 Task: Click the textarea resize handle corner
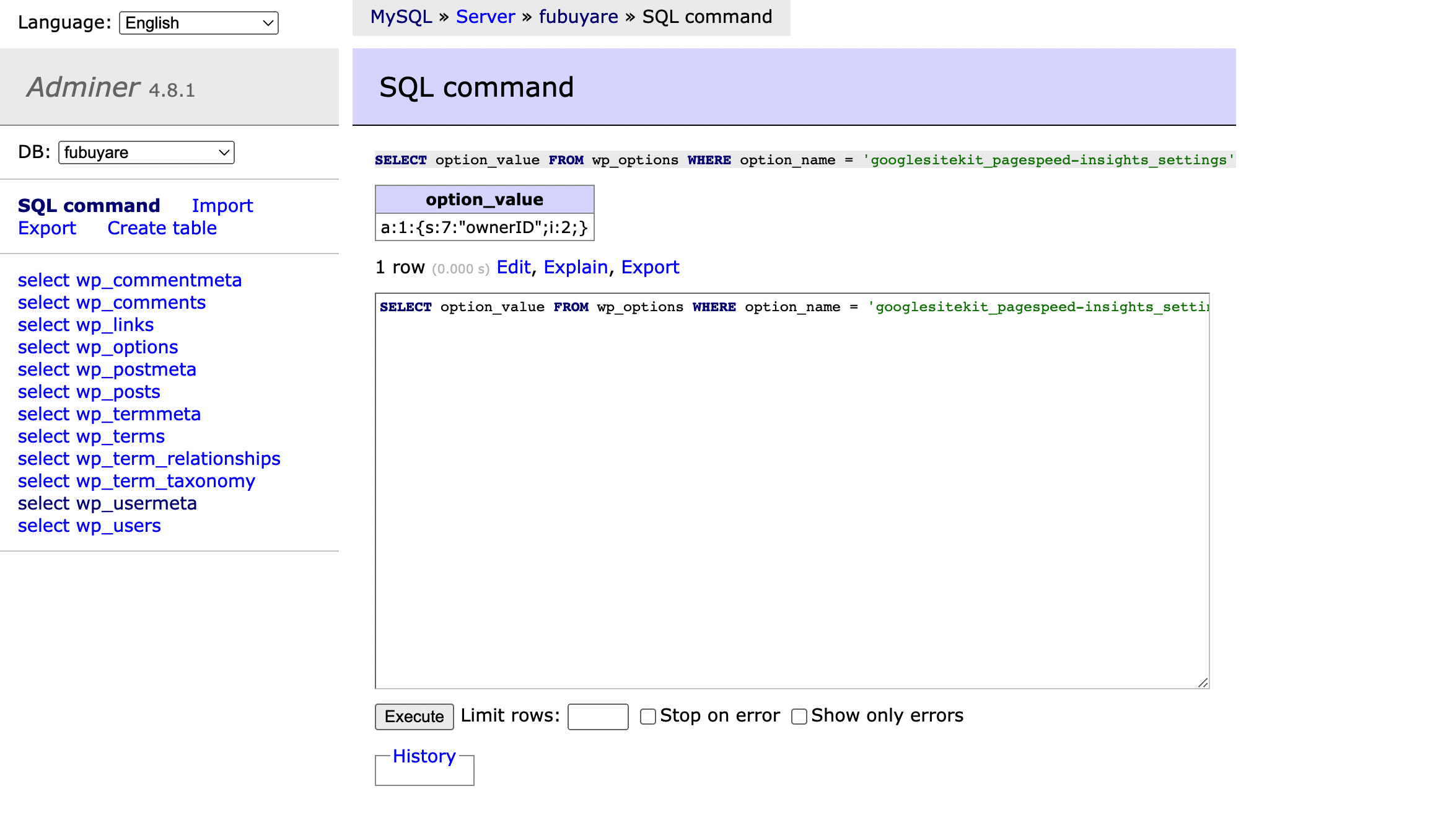point(1203,682)
